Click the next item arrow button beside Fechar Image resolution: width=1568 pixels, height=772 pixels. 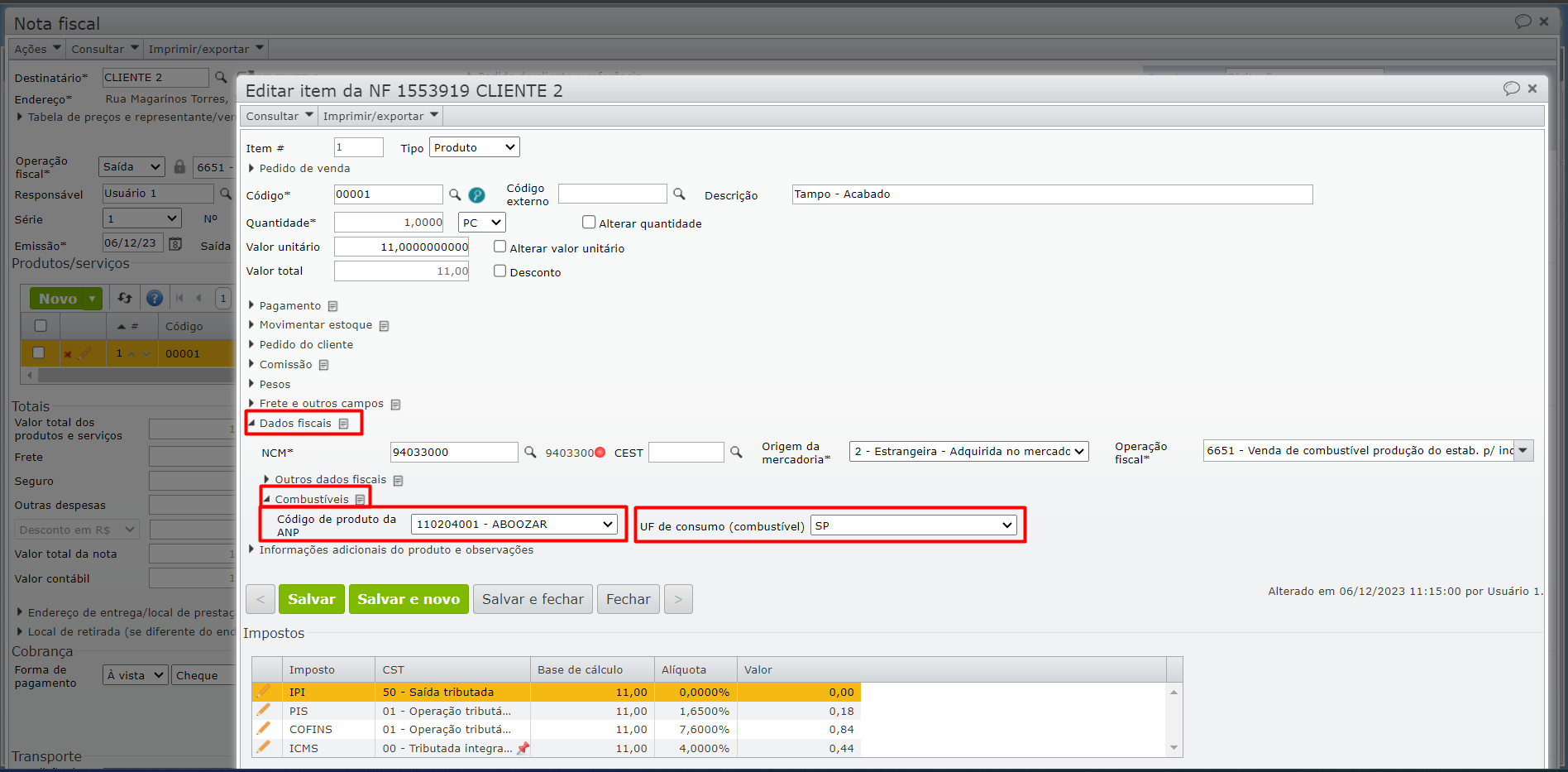point(678,599)
